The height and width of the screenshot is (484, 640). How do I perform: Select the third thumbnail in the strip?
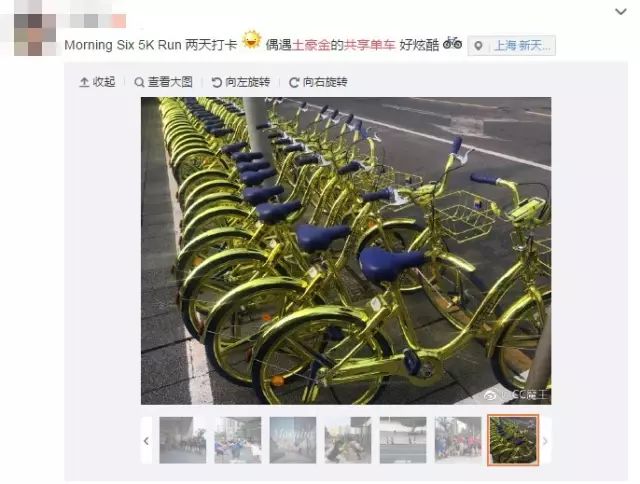coord(293,440)
